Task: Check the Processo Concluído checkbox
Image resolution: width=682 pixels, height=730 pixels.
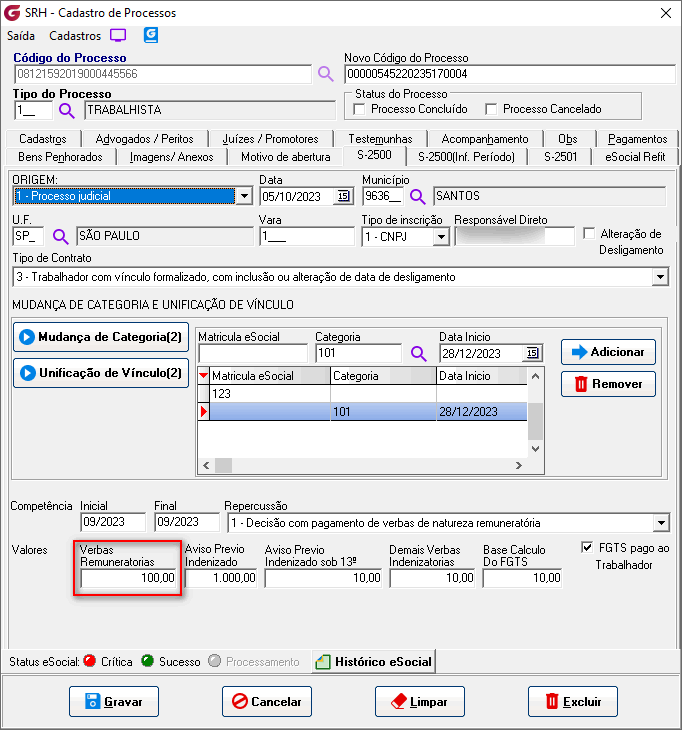Action: (x=360, y=109)
